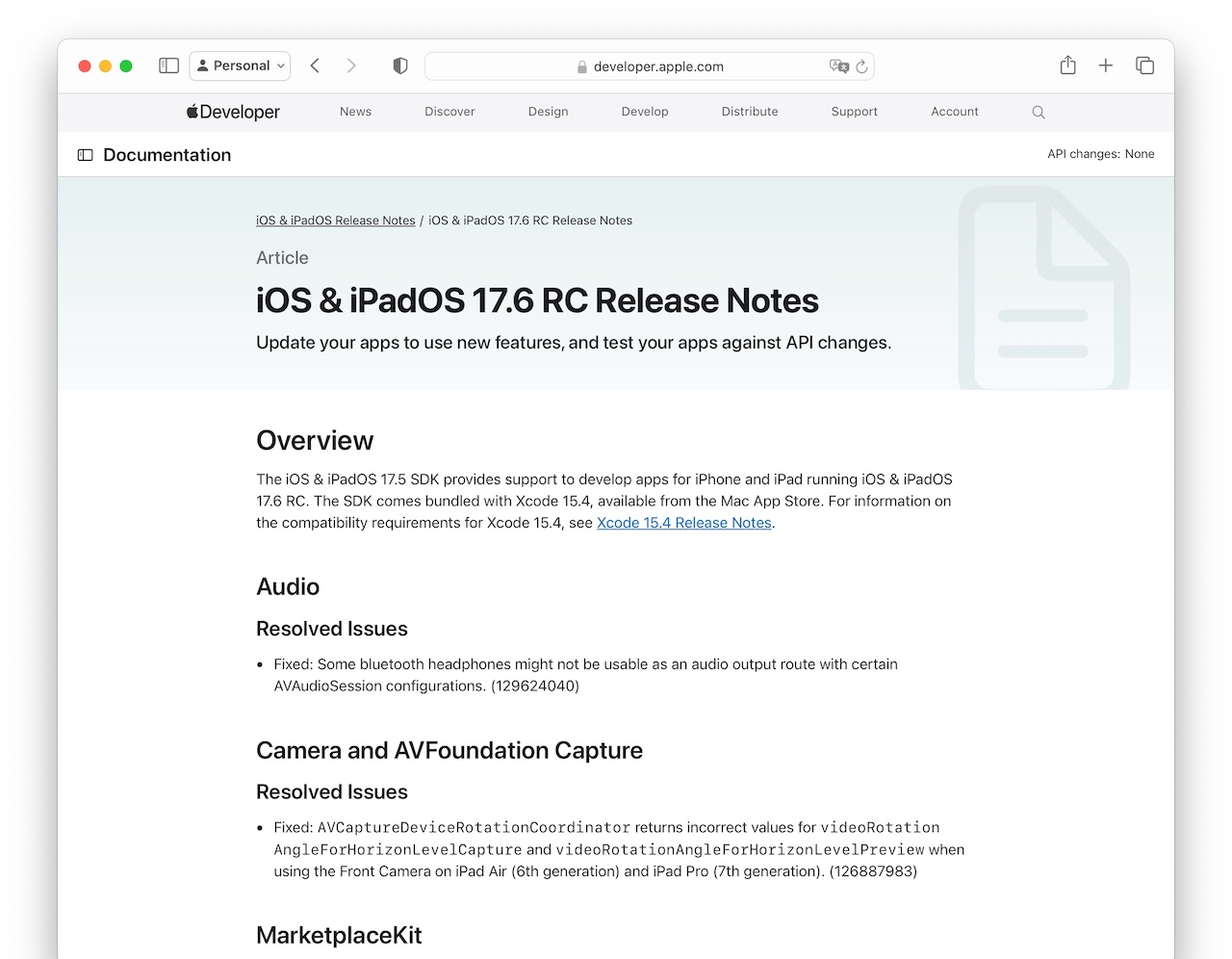Click the Documentation title

click(x=167, y=155)
